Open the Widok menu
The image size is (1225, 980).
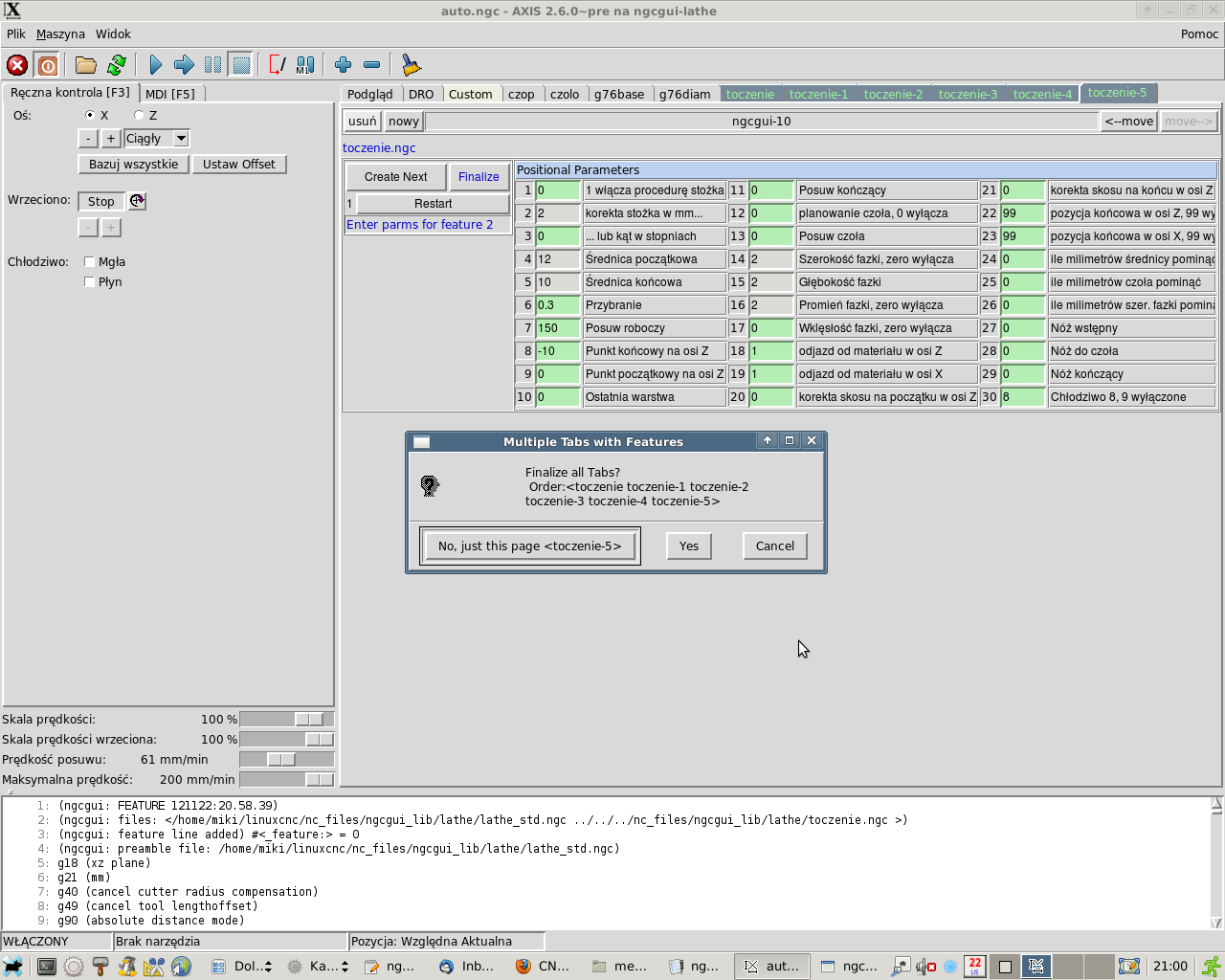(x=113, y=33)
